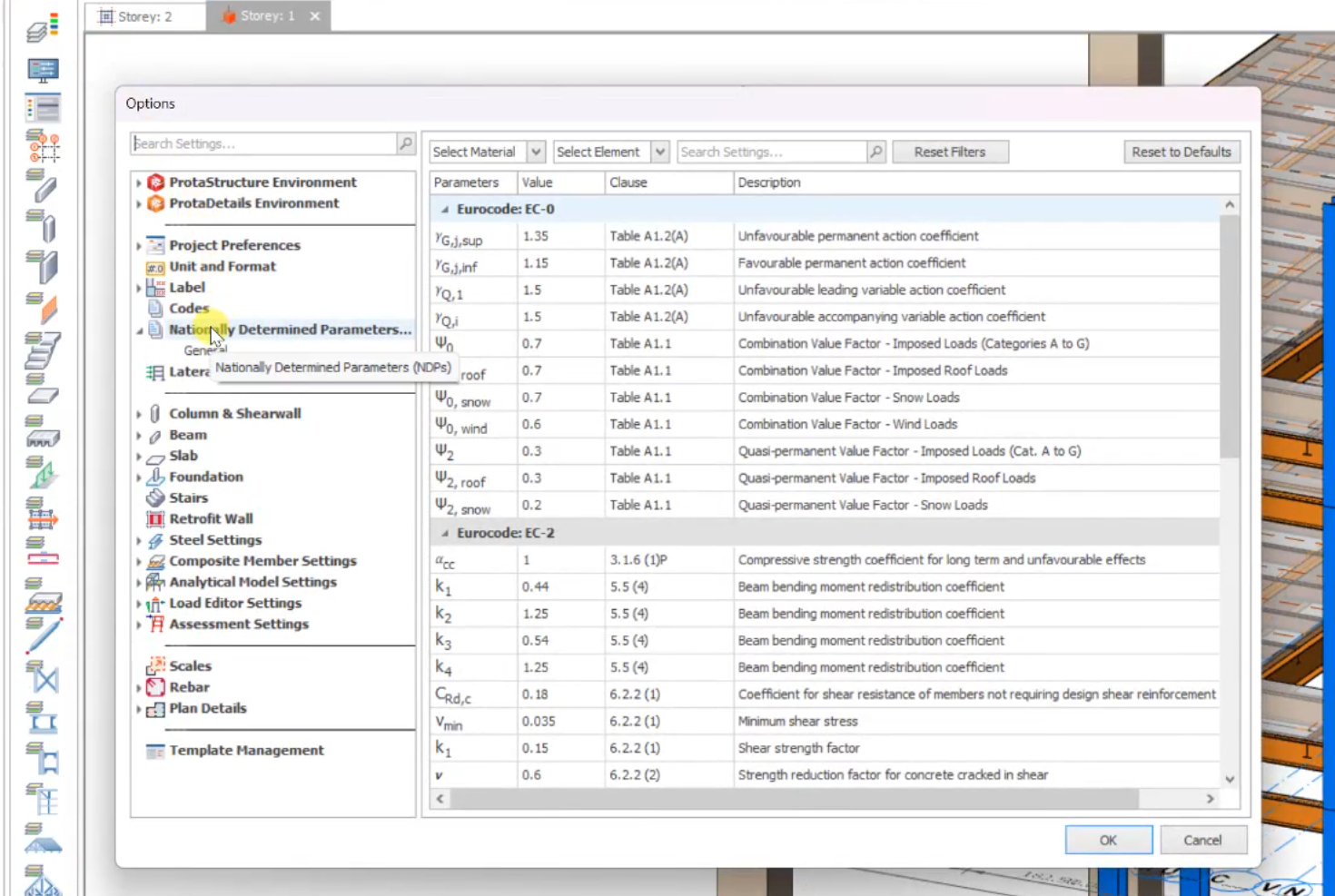Open the Select Material dropdown
1335x896 pixels.
[486, 152]
